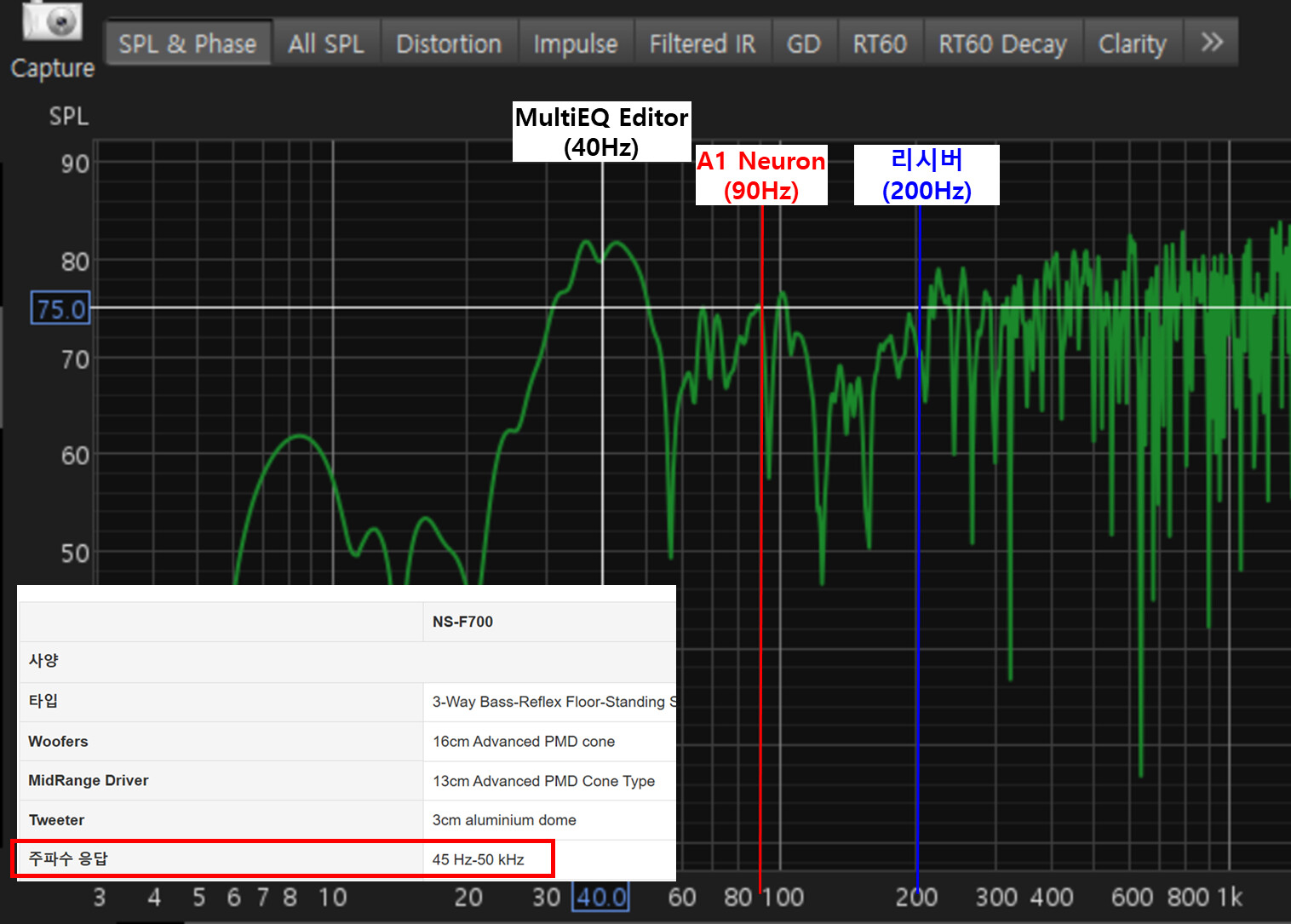Click the red A1 Neuron (90Hz) label
Screen dimensions: 1291x924
tap(760, 175)
